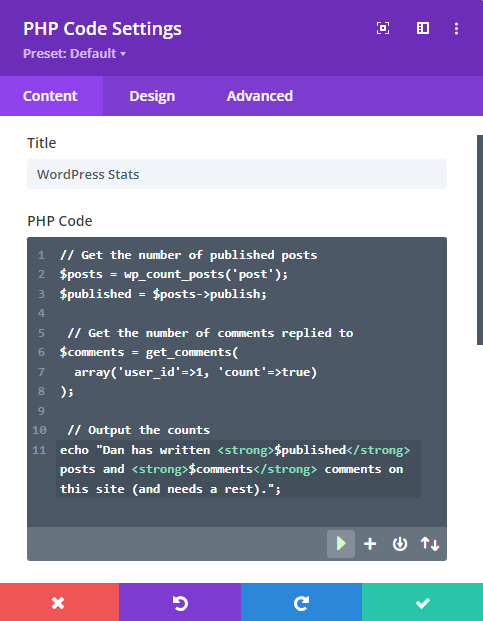Click the plus add icon in editor
The image size is (483, 621).
[370, 544]
